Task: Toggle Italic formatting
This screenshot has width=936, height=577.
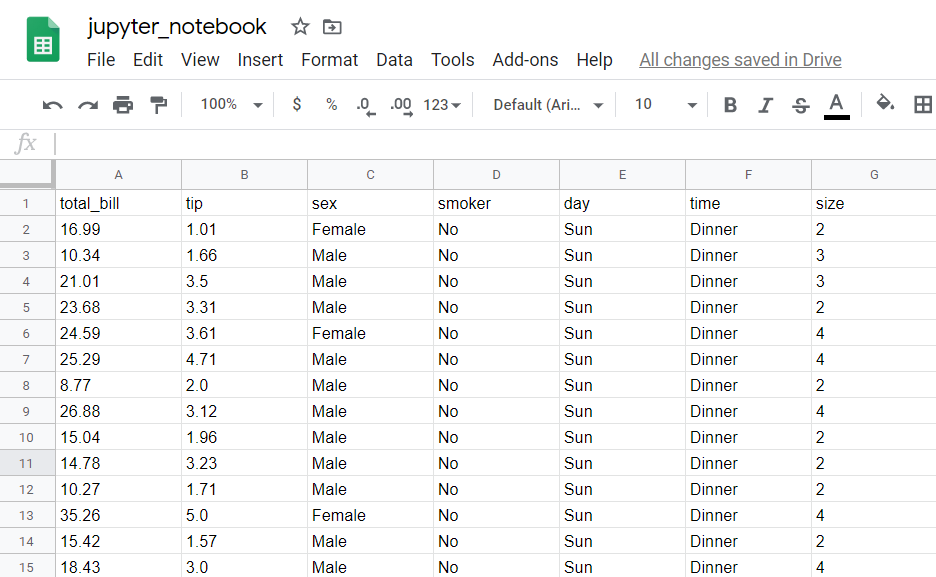Action: (x=765, y=106)
